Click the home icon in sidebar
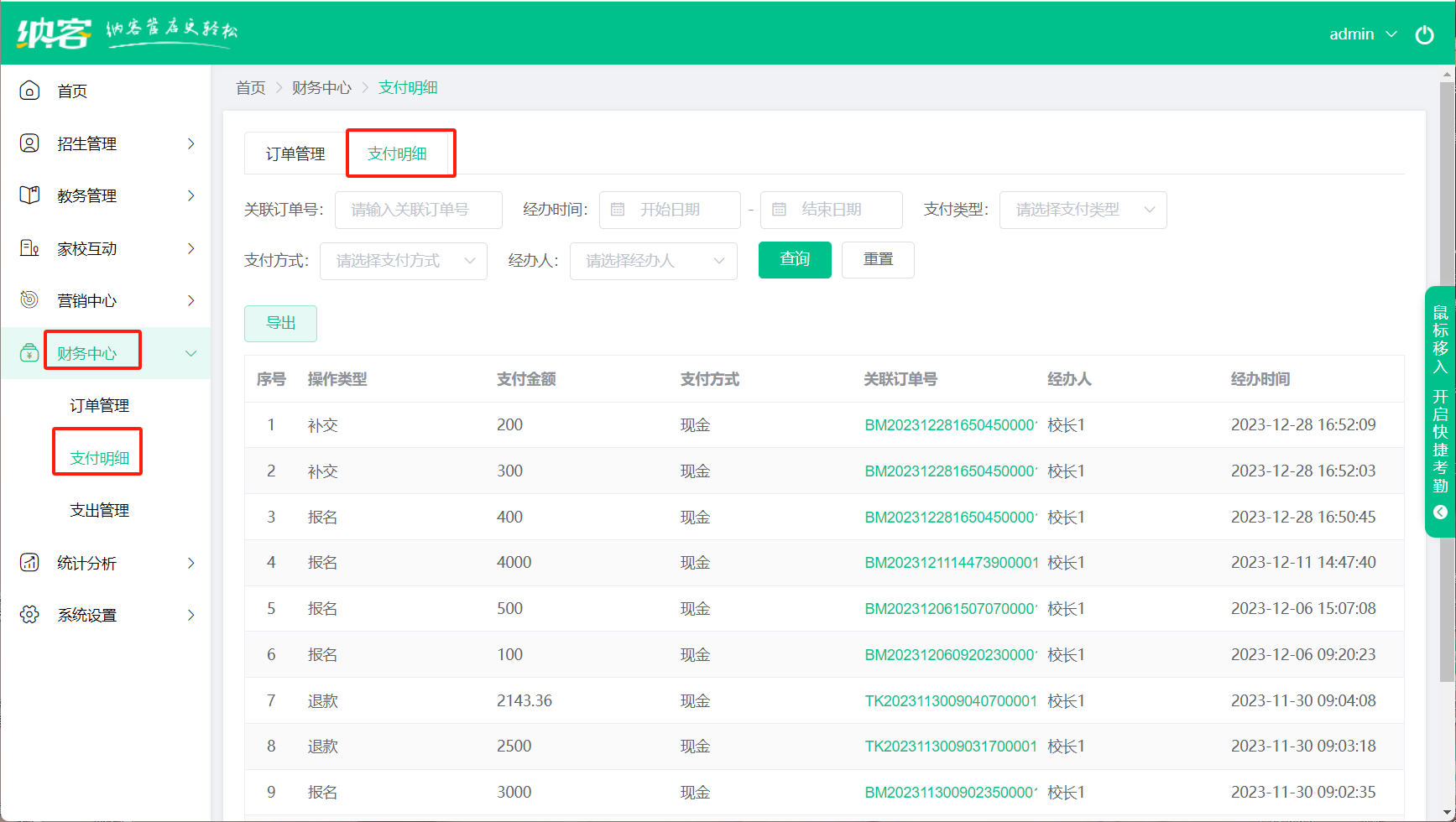Viewport: 1456px width, 822px height. click(29, 91)
